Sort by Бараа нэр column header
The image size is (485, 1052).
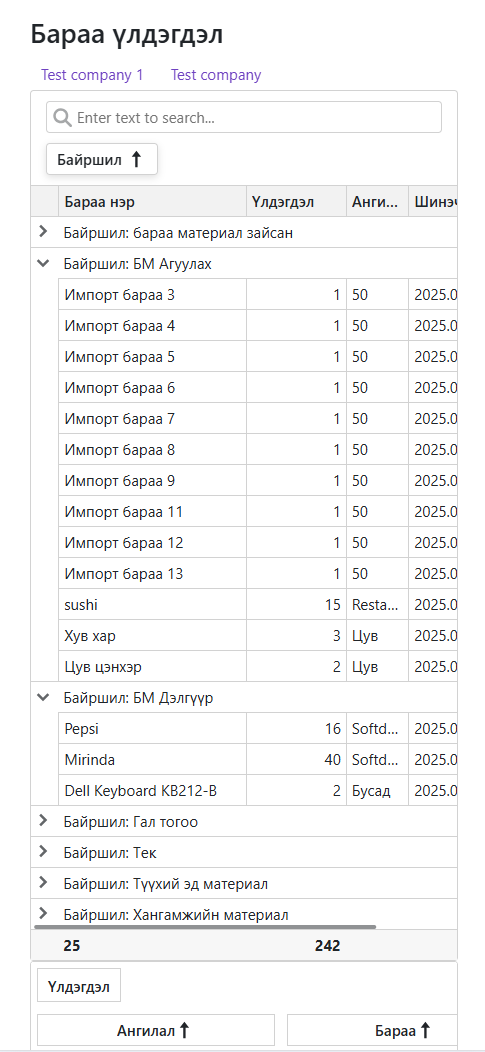point(152,201)
